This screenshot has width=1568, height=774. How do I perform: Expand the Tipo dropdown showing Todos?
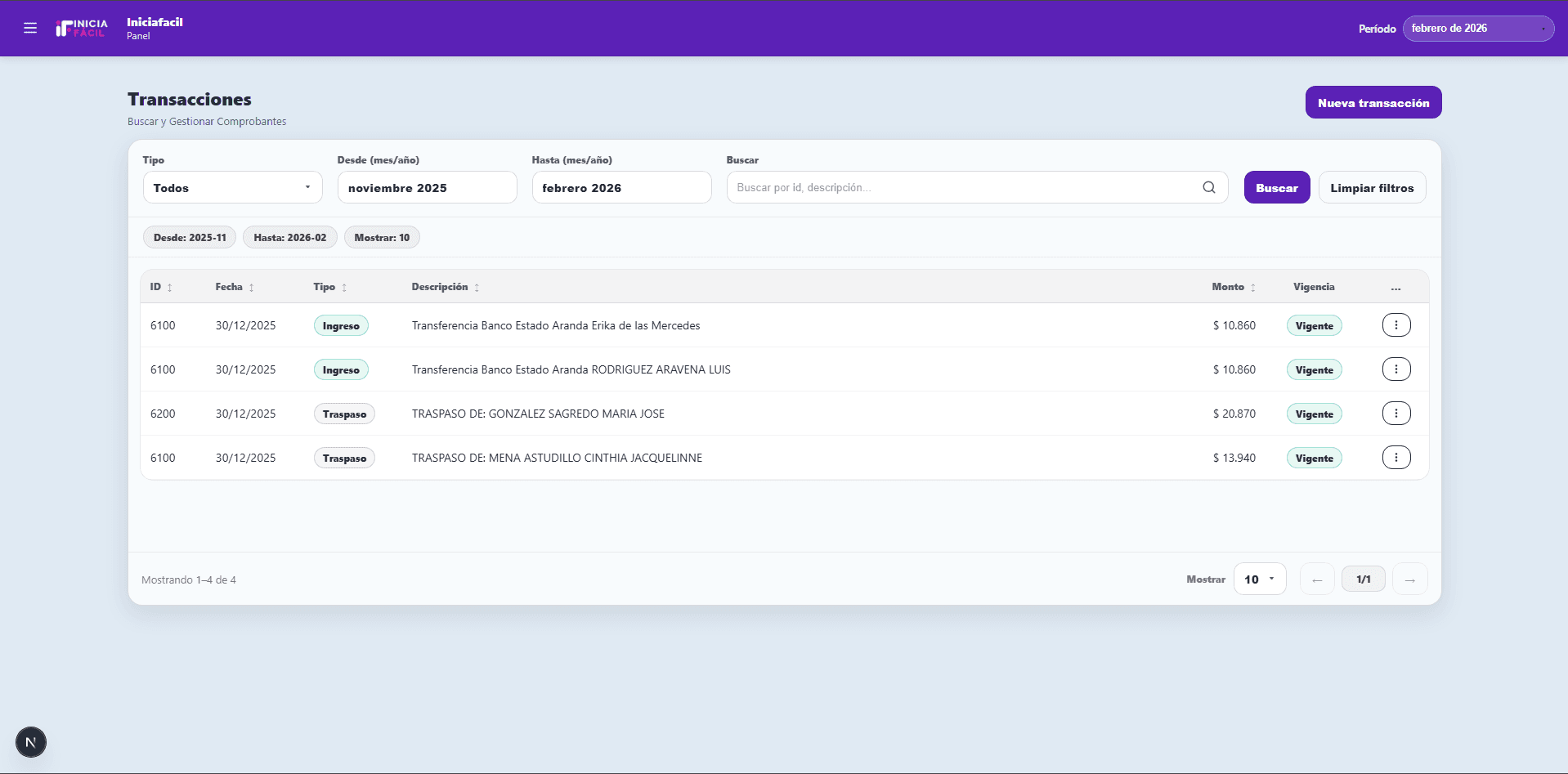pos(232,187)
